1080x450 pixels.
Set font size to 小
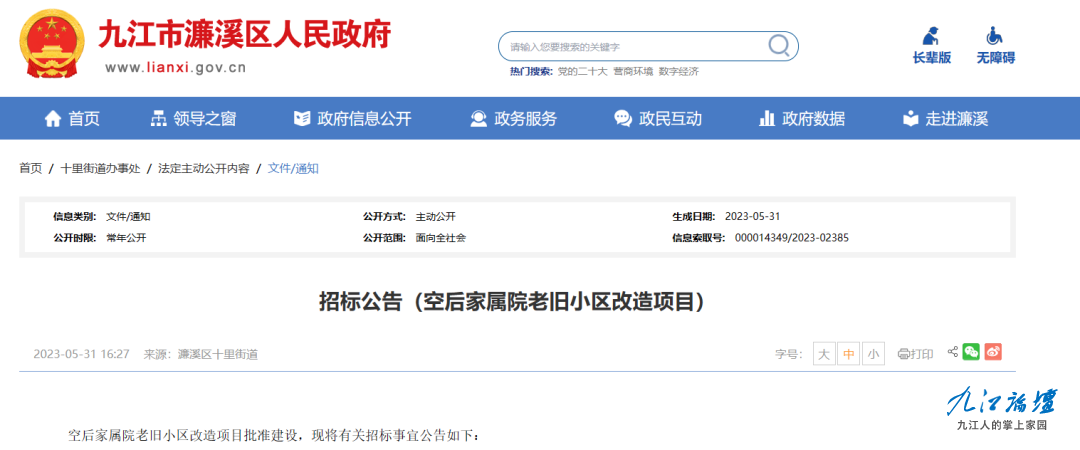(x=874, y=354)
